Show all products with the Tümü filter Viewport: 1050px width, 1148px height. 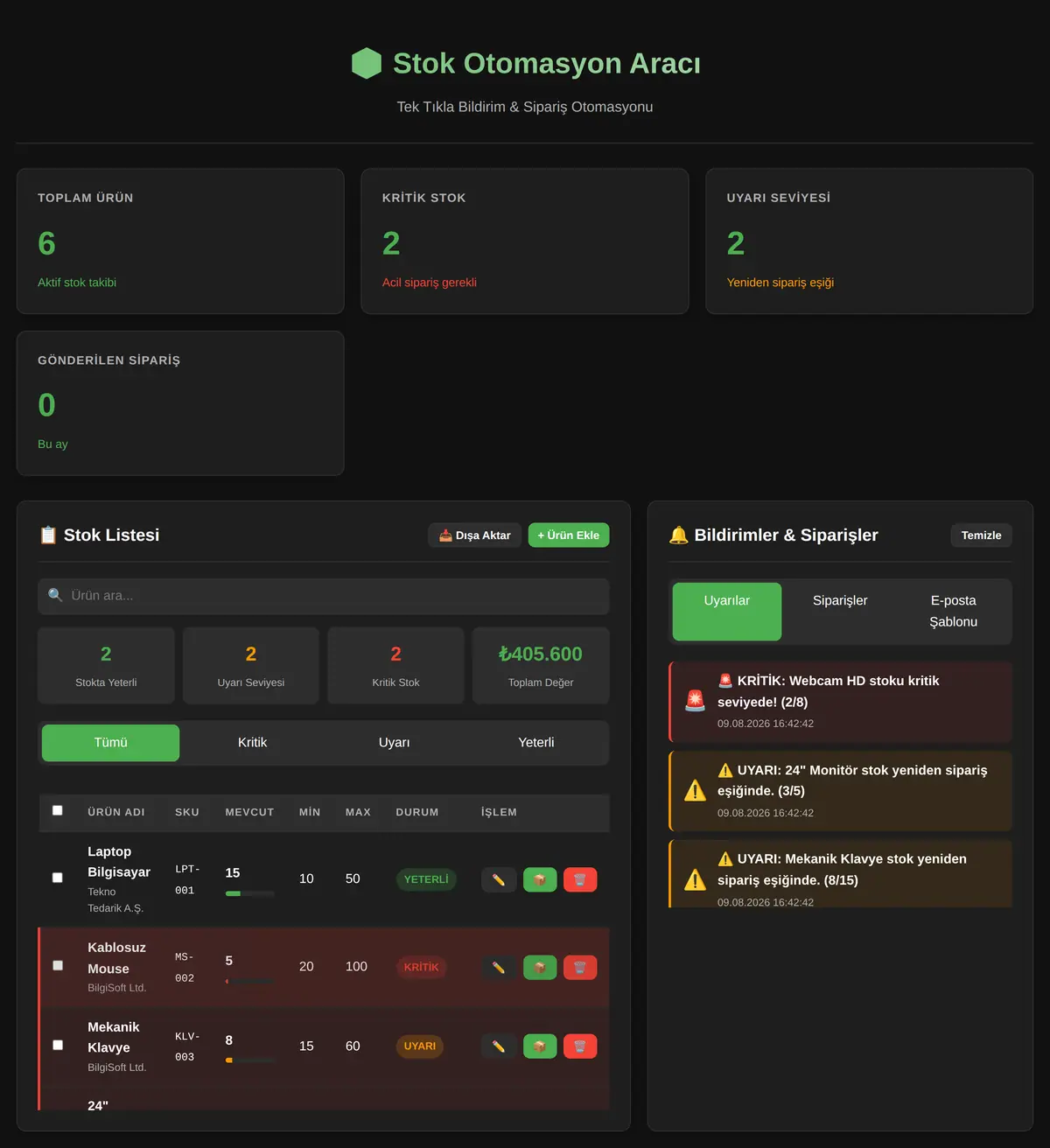[111, 743]
